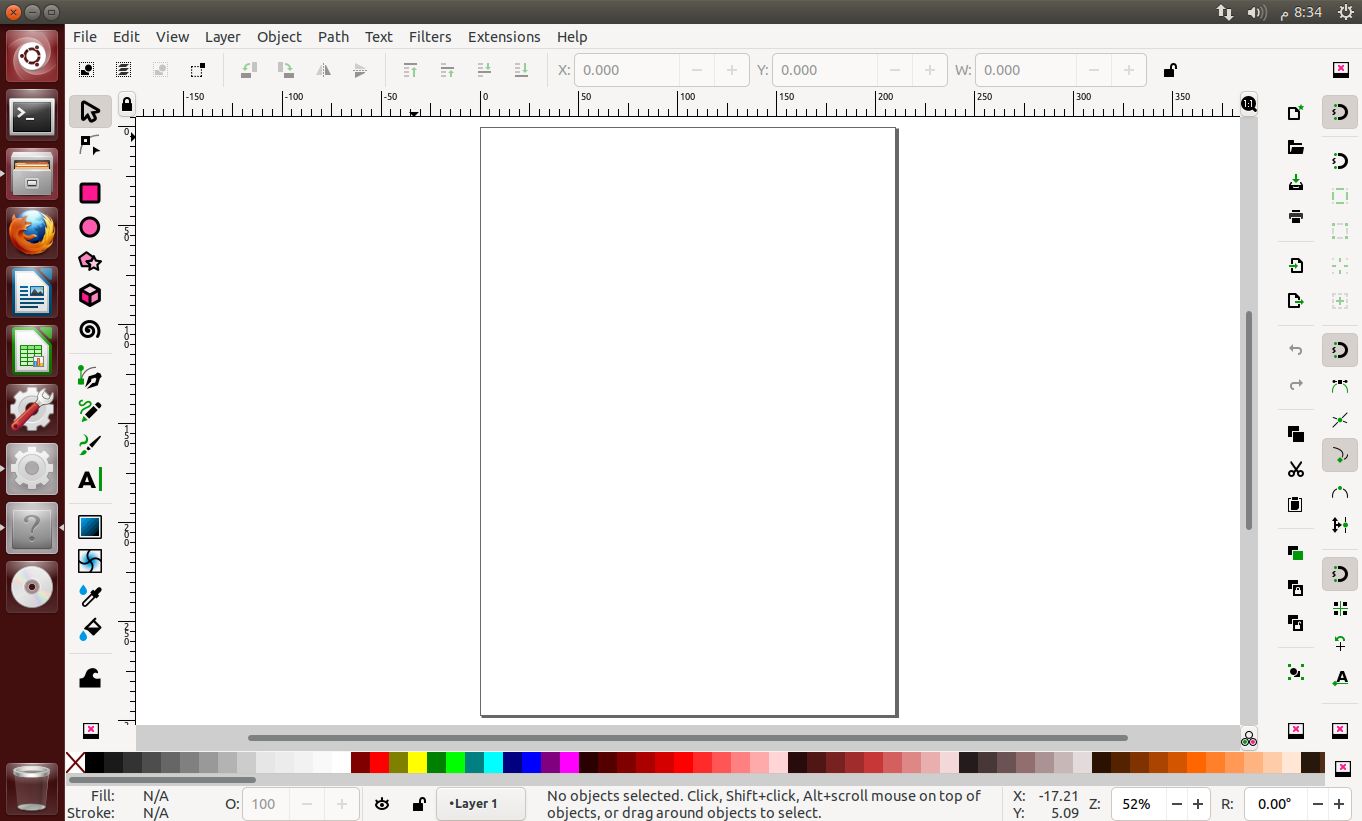This screenshot has height=821, width=1362.
Task: Increase rotation with the R plus button
Action: coord(1340,804)
